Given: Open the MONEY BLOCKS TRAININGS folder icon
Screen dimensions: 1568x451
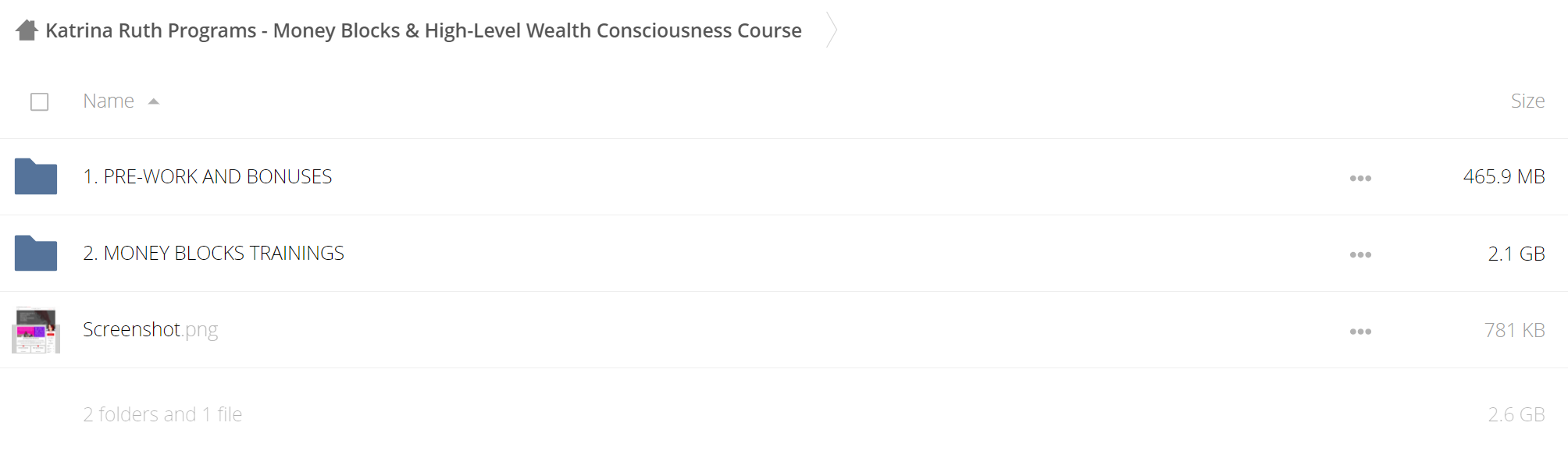Looking at the screenshot, I should (36, 253).
